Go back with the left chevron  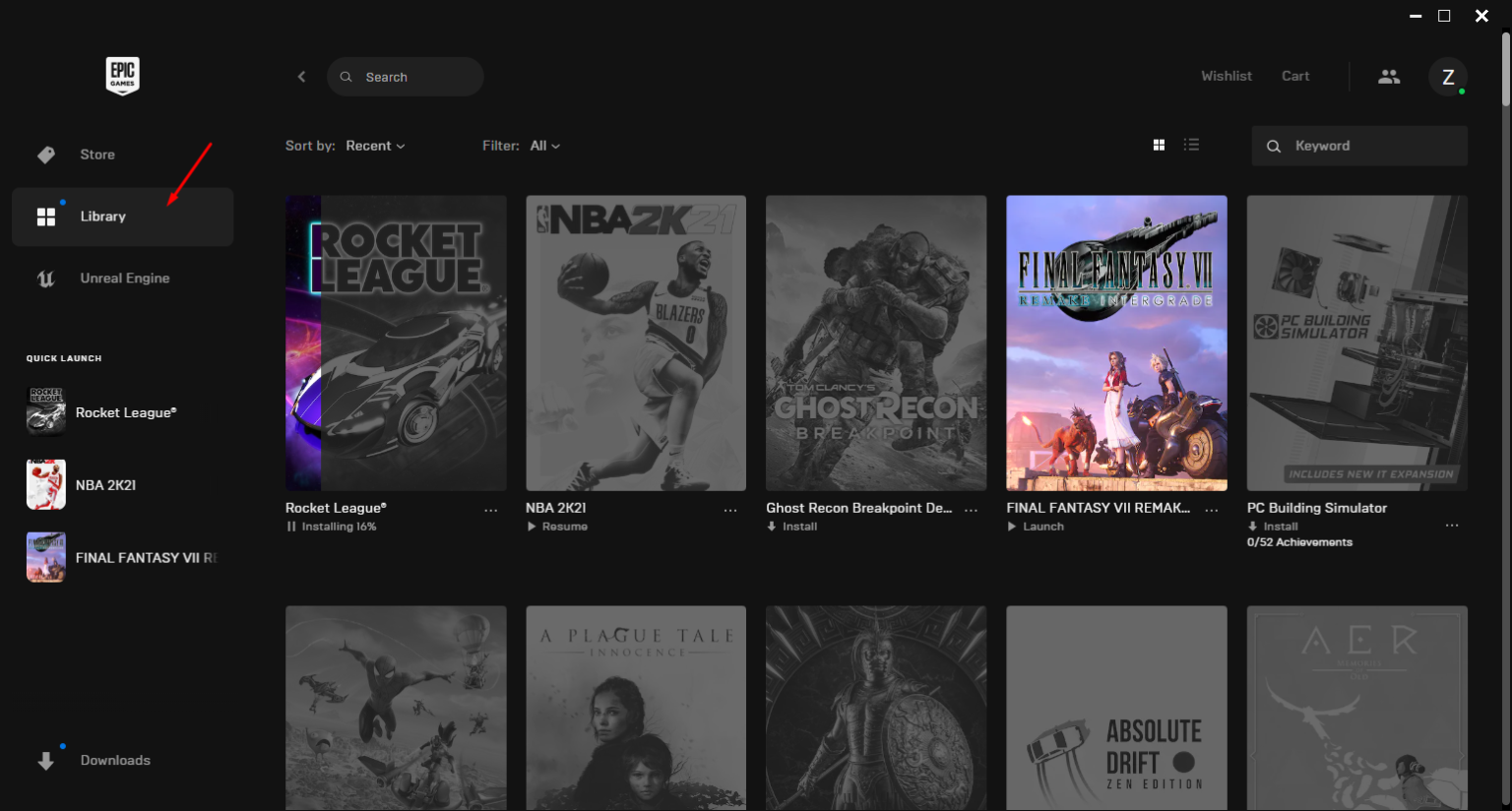tap(301, 77)
